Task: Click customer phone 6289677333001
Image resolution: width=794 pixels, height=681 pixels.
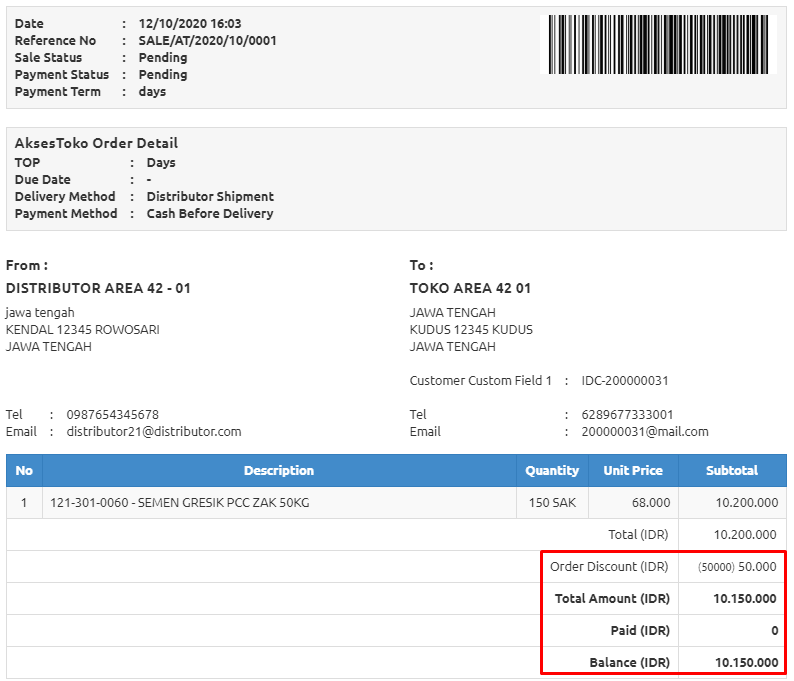Action: click(627, 415)
